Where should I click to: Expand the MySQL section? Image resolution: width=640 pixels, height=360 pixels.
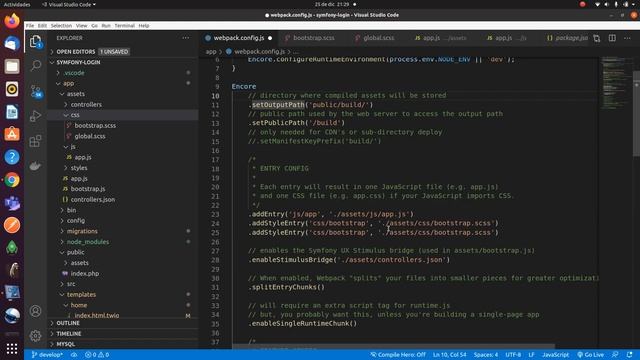pos(65,344)
